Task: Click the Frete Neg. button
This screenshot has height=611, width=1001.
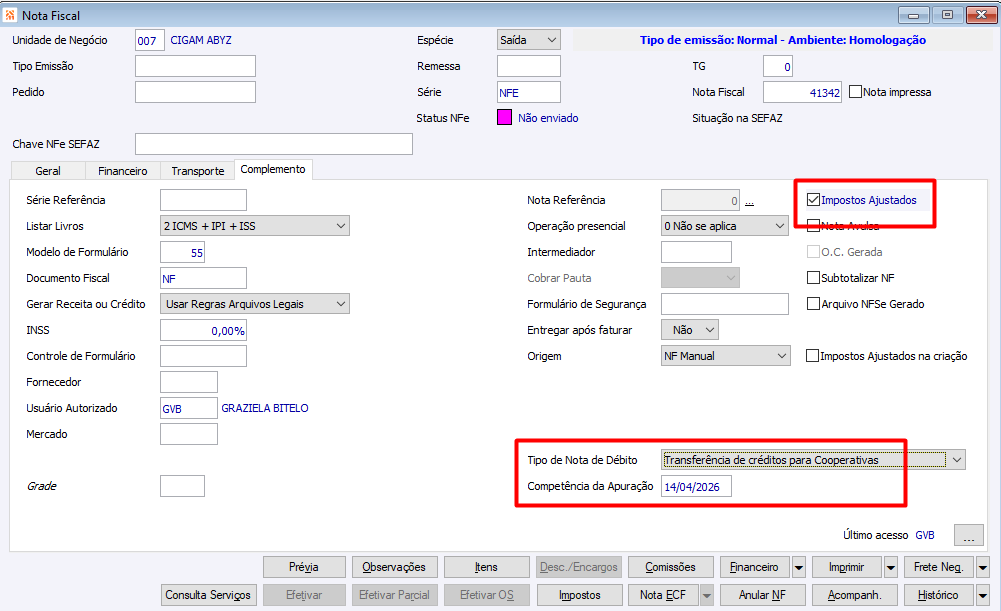Action: tap(938, 567)
